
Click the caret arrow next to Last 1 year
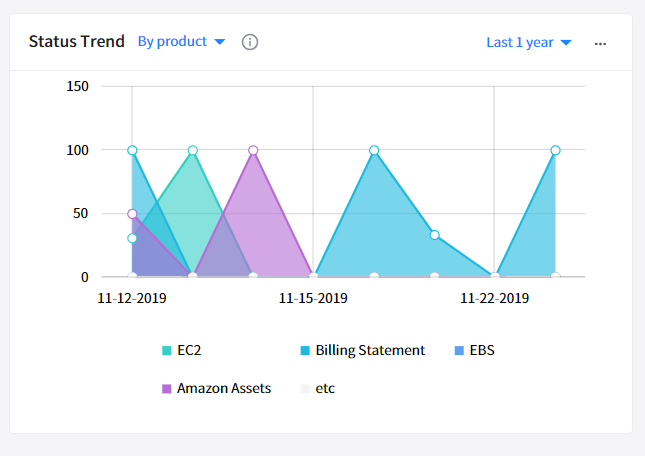click(x=566, y=43)
